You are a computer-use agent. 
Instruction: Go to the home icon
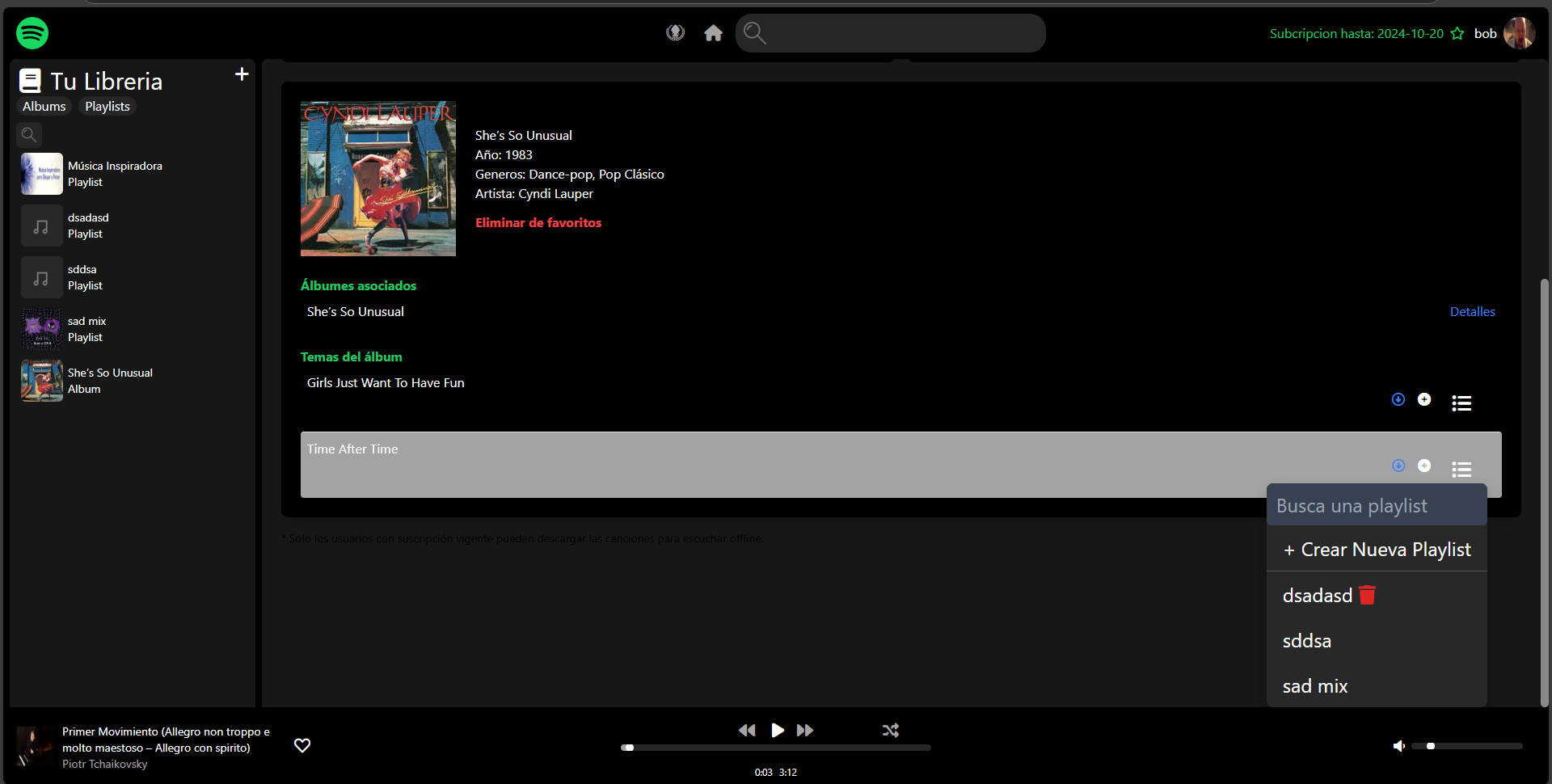coord(713,33)
